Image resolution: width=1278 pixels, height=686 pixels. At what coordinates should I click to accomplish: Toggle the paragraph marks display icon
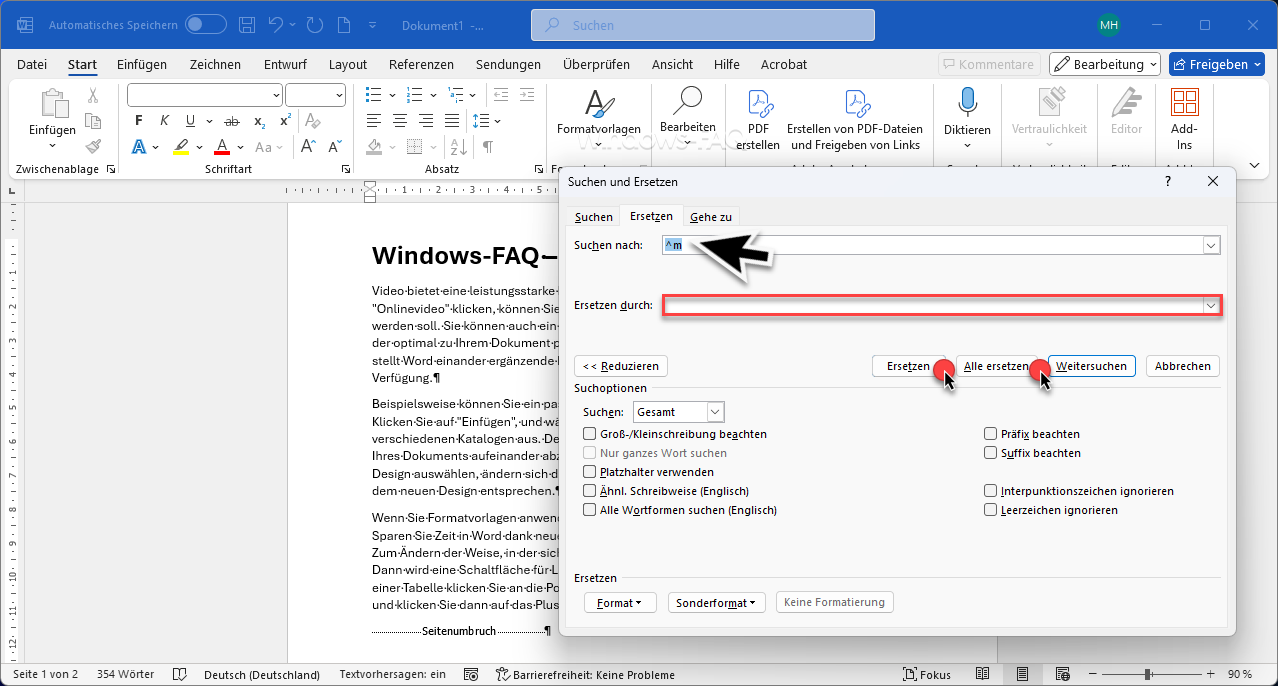click(x=487, y=147)
